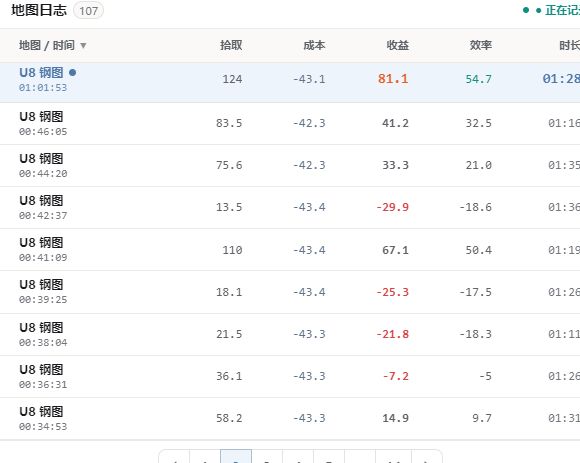This screenshot has width=580, height=463.
Task: Select the U8 钢图 row at 00:46:05
Action: pos(290,124)
